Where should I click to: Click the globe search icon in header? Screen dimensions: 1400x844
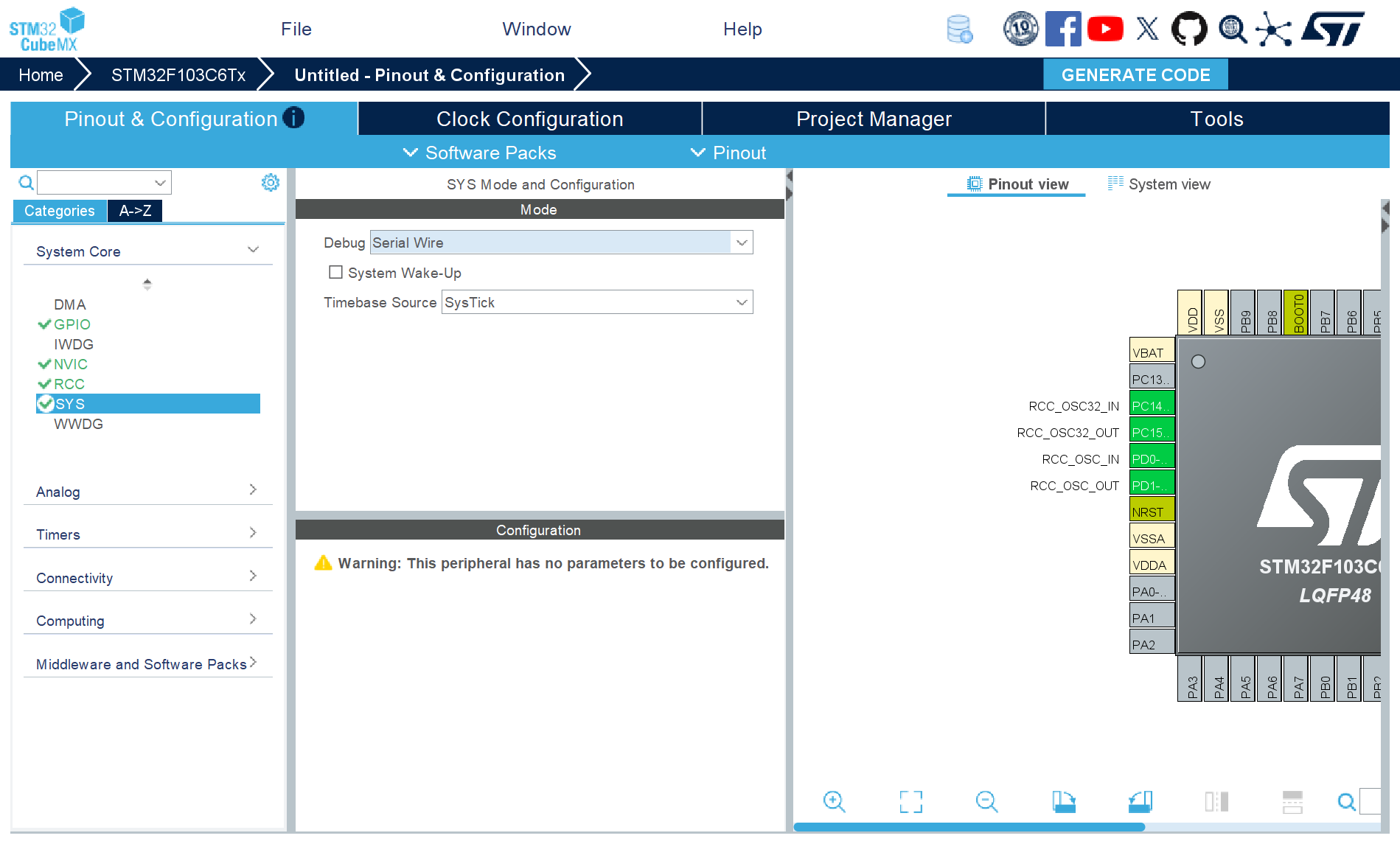(1232, 29)
